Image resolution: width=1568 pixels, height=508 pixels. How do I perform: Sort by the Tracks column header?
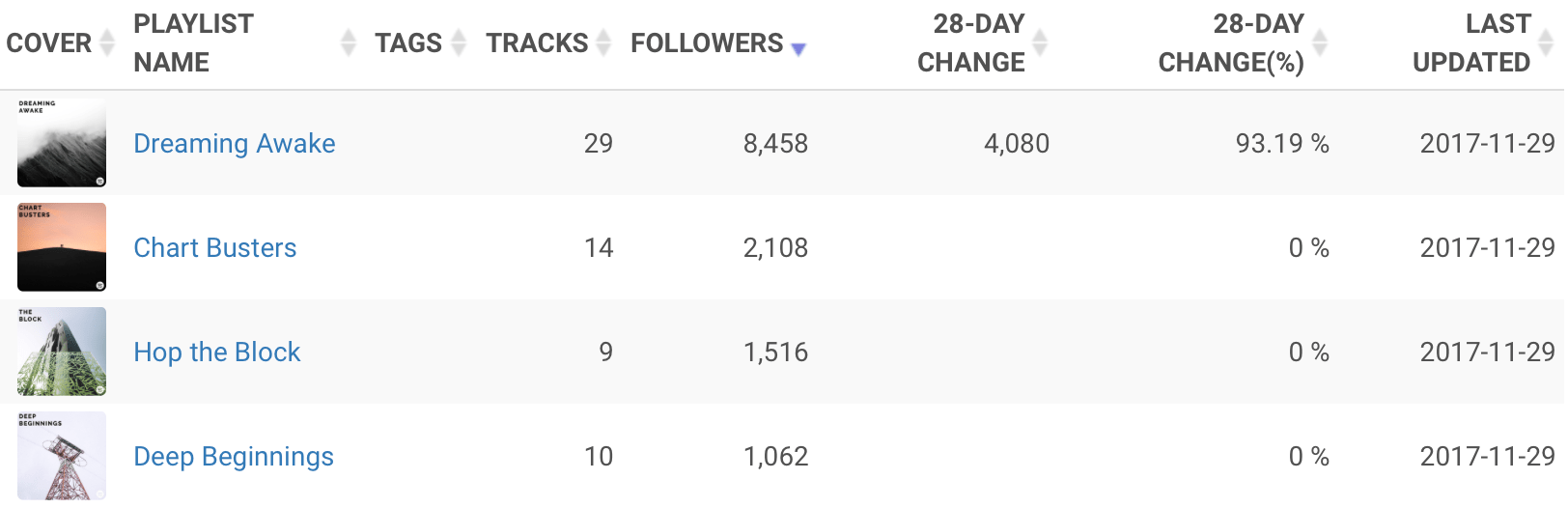point(537,43)
